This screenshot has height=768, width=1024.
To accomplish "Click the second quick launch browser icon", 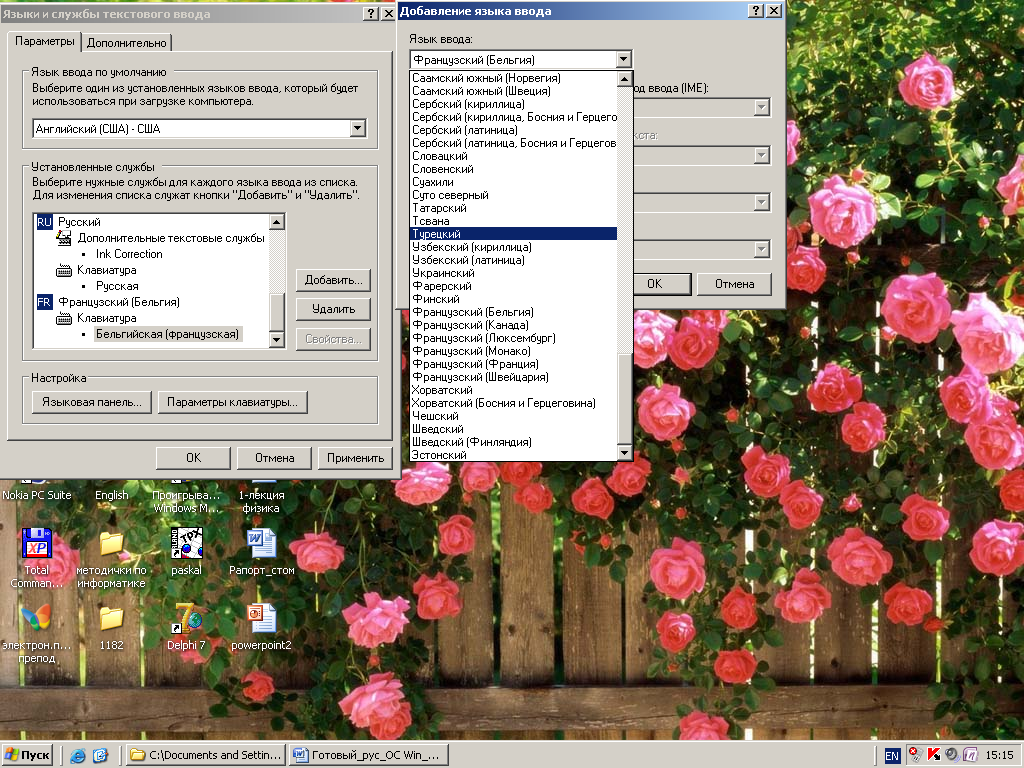I will (x=100, y=756).
